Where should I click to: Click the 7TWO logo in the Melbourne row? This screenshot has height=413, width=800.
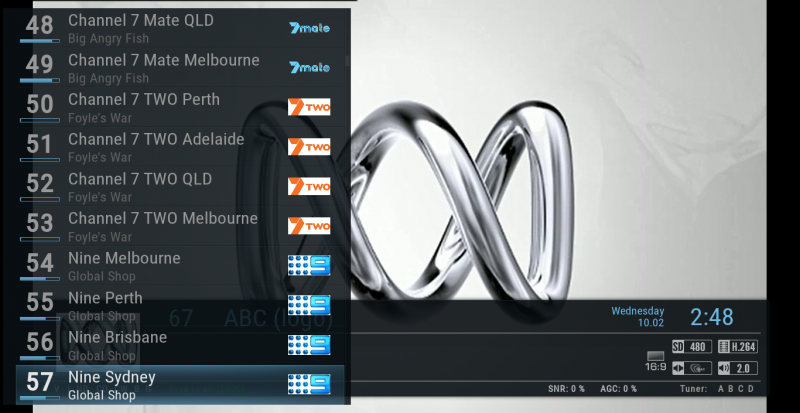tap(309, 226)
